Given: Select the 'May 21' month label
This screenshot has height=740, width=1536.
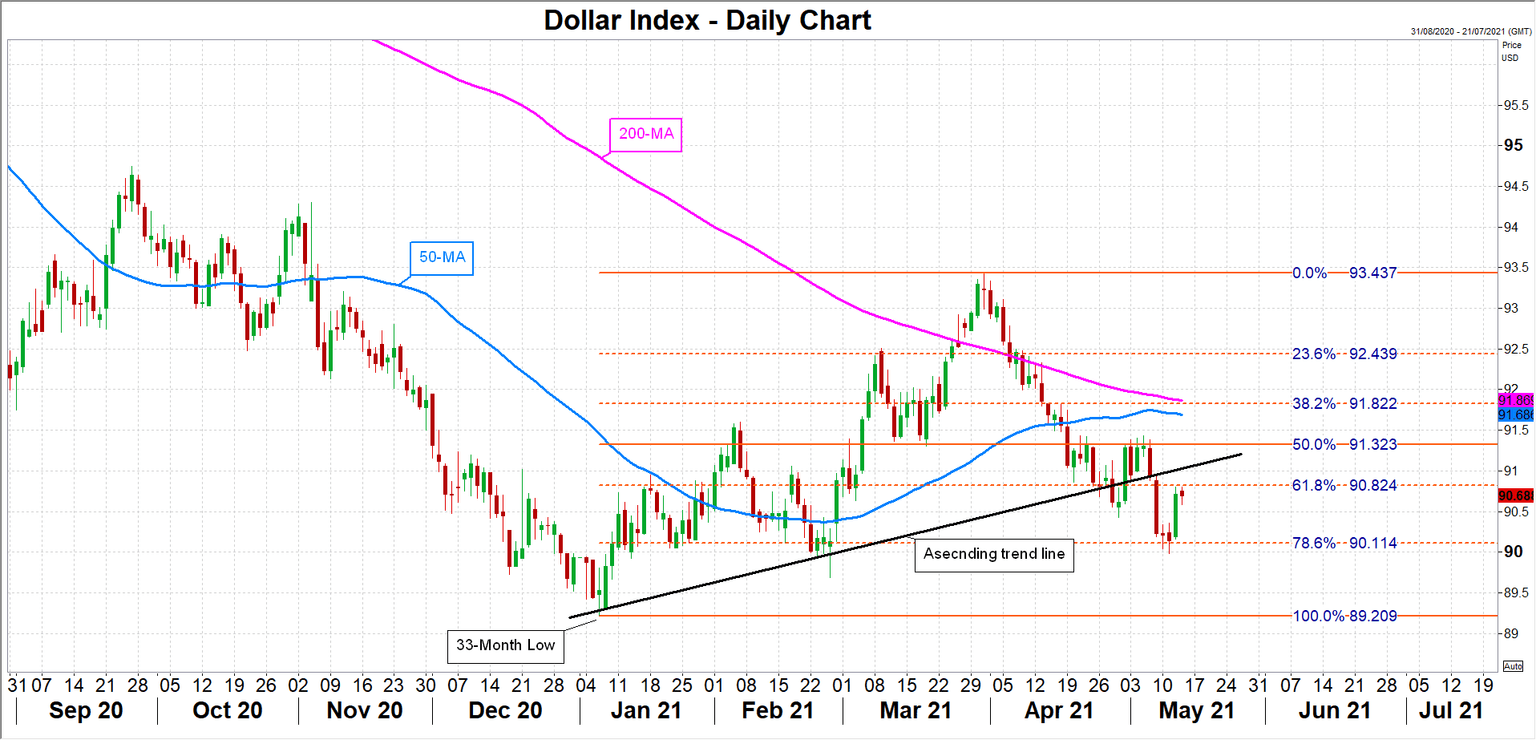Looking at the screenshot, I should click(x=1196, y=710).
